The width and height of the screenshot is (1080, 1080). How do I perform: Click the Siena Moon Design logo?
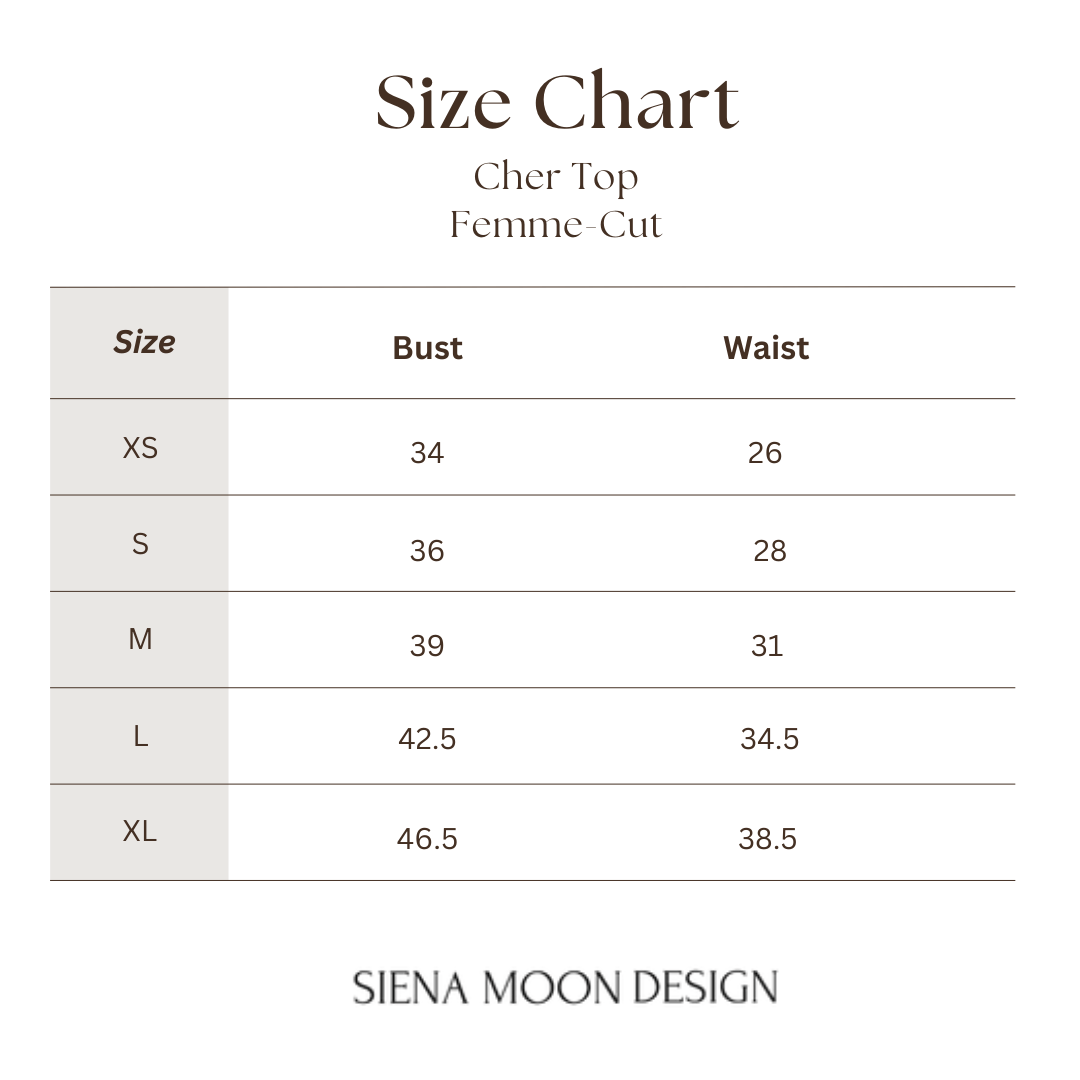[x=565, y=987]
